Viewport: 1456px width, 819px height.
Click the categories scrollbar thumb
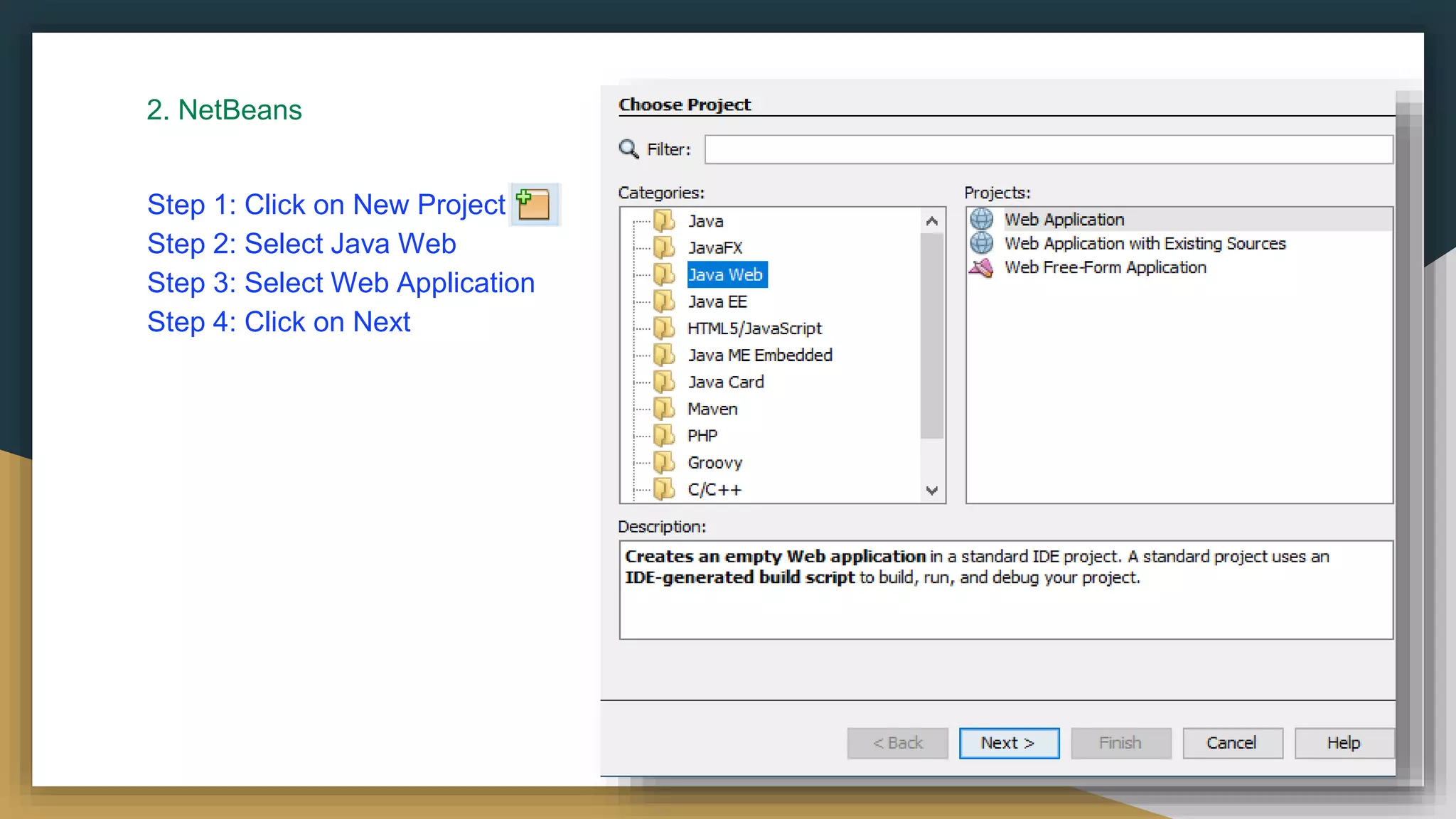pos(931,334)
